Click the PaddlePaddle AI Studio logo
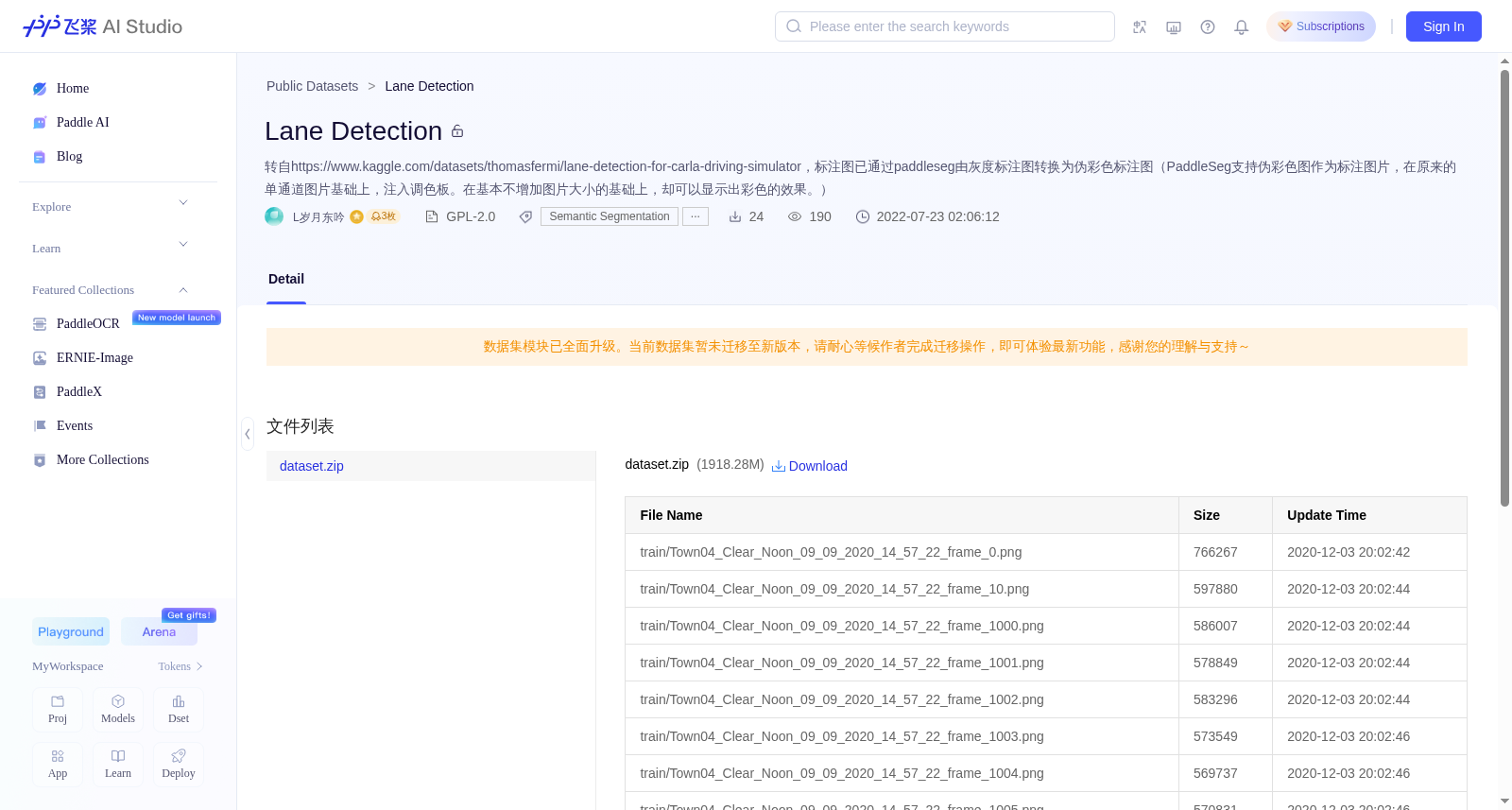Viewport: 1512px width, 810px height. (x=102, y=26)
